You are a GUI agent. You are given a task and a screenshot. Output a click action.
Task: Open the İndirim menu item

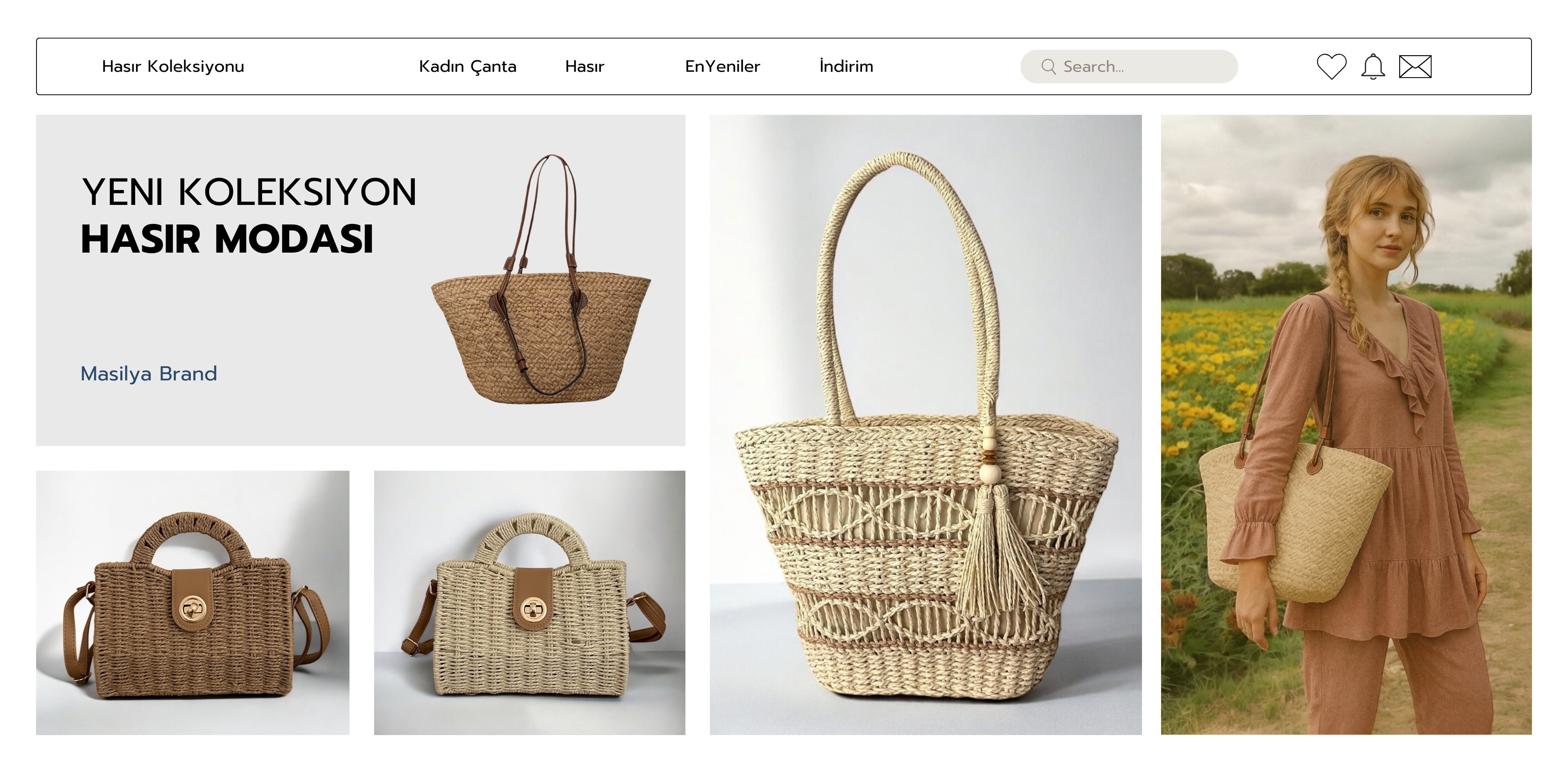(x=846, y=66)
